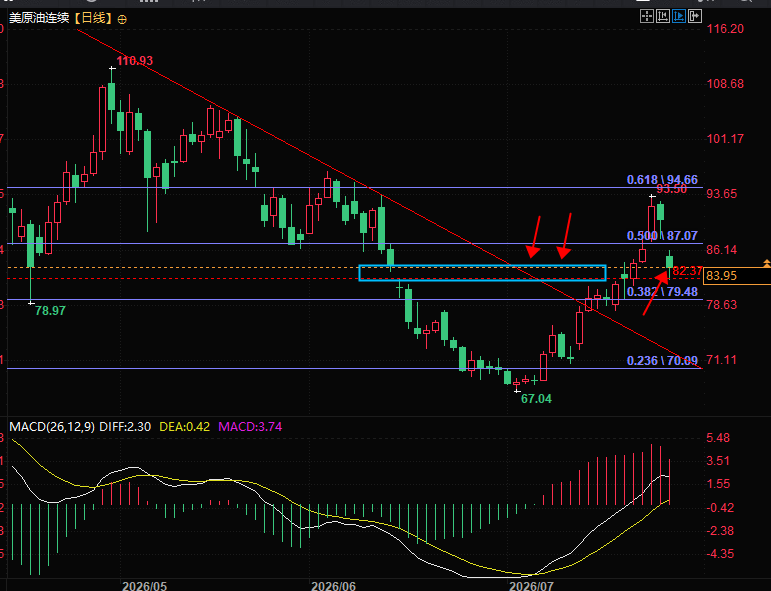Click the 2026/05 date axis label
This screenshot has width=771, height=591.
coord(145,586)
